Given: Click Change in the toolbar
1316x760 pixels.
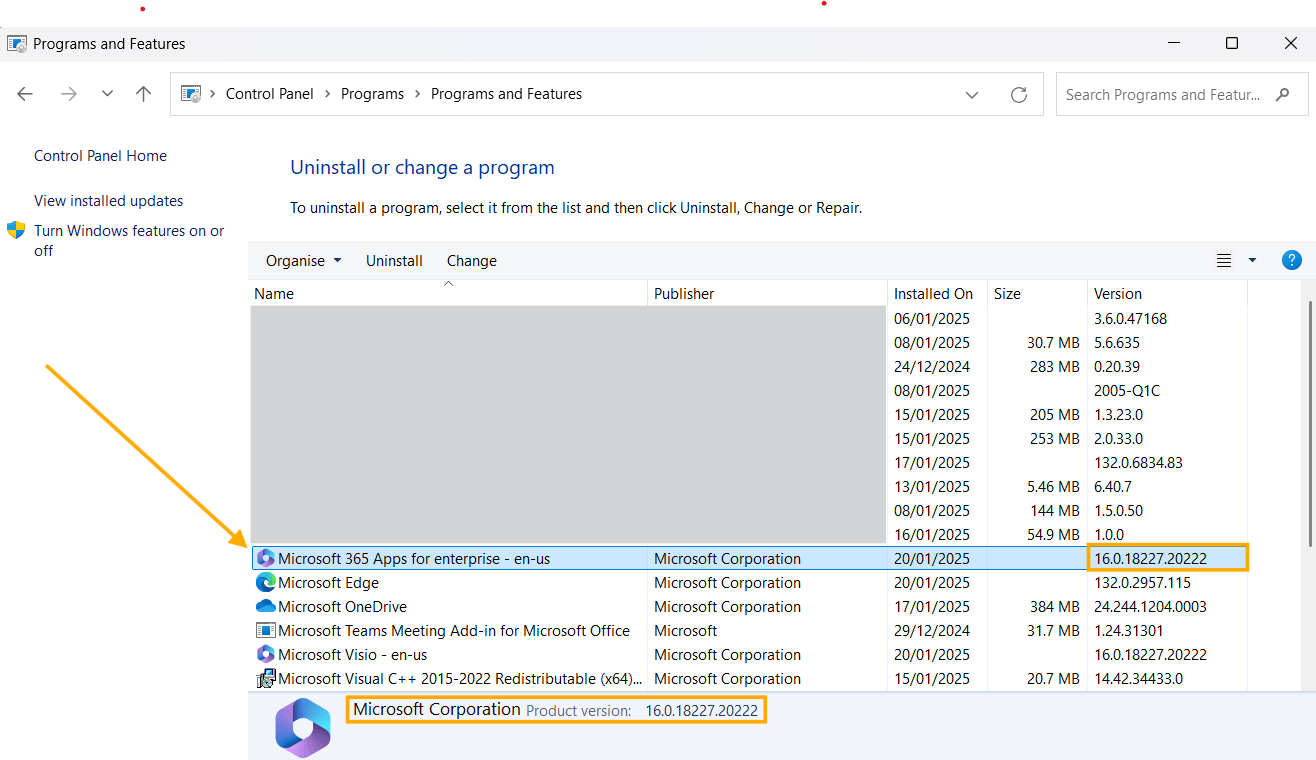Looking at the screenshot, I should pyautogui.click(x=472, y=260).
